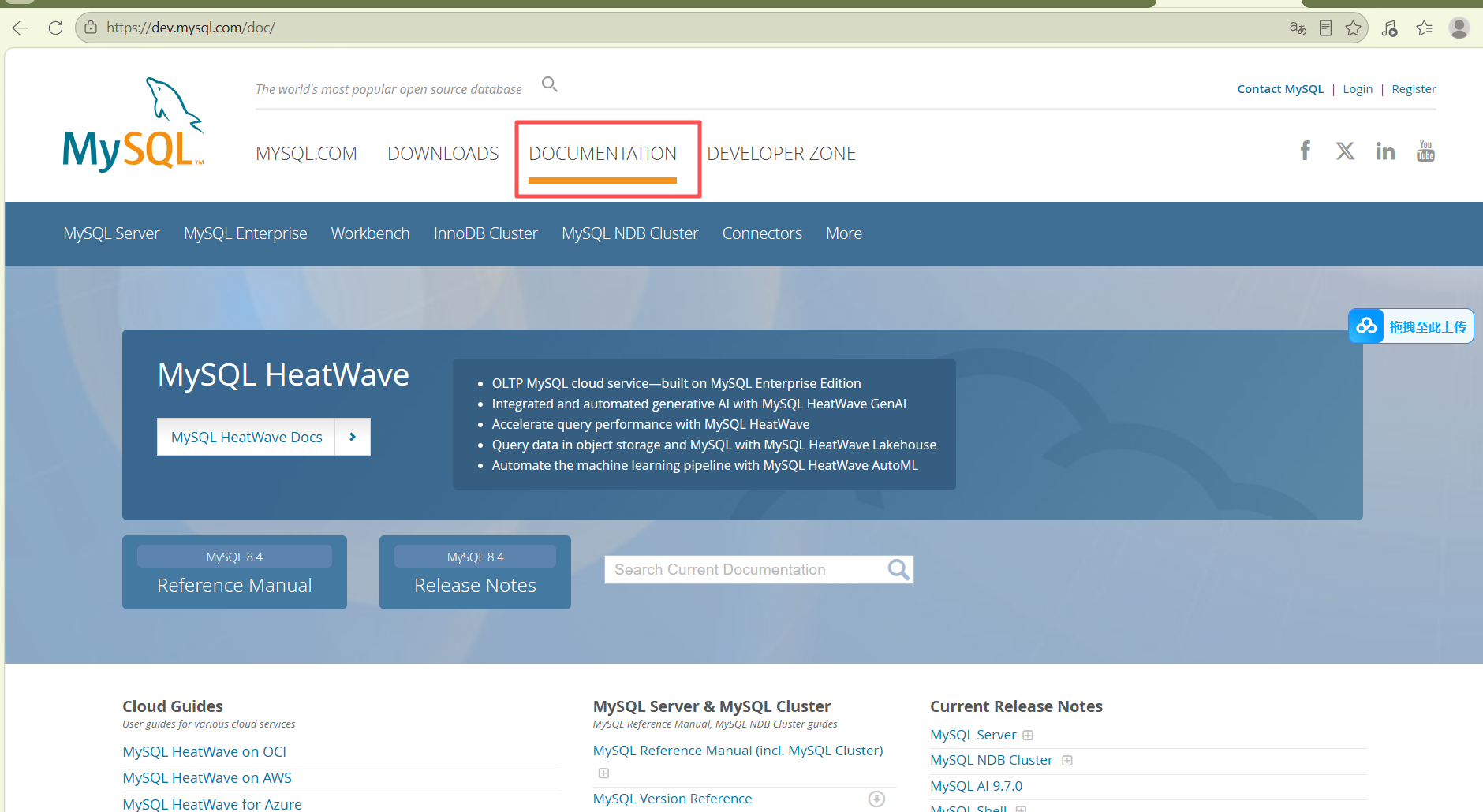View site information via the lock icon
This screenshot has height=812, width=1483.
pyautogui.click(x=91, y=28)
